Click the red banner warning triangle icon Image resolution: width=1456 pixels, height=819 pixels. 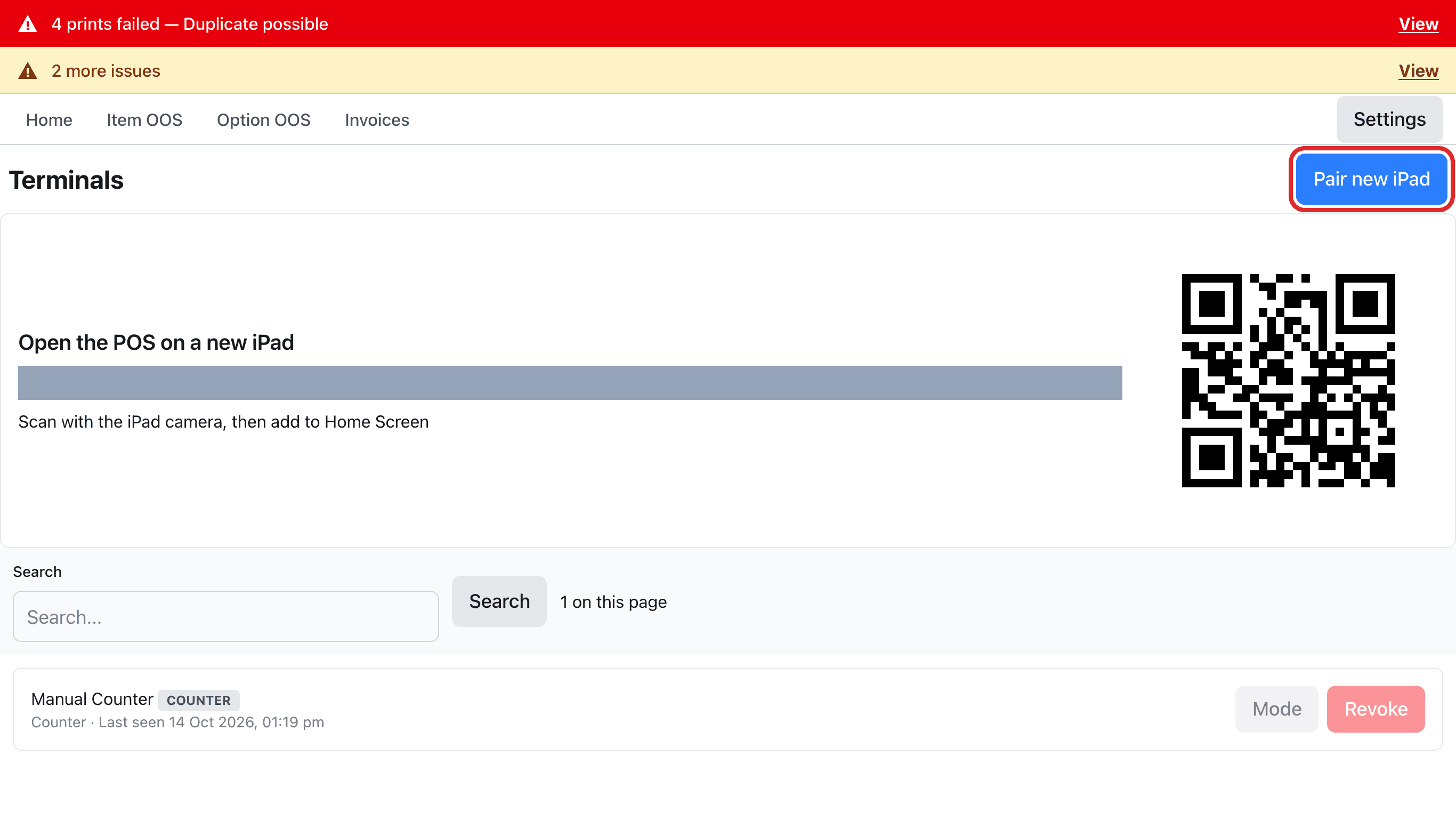pyautogui.click(x=28, y=25)
